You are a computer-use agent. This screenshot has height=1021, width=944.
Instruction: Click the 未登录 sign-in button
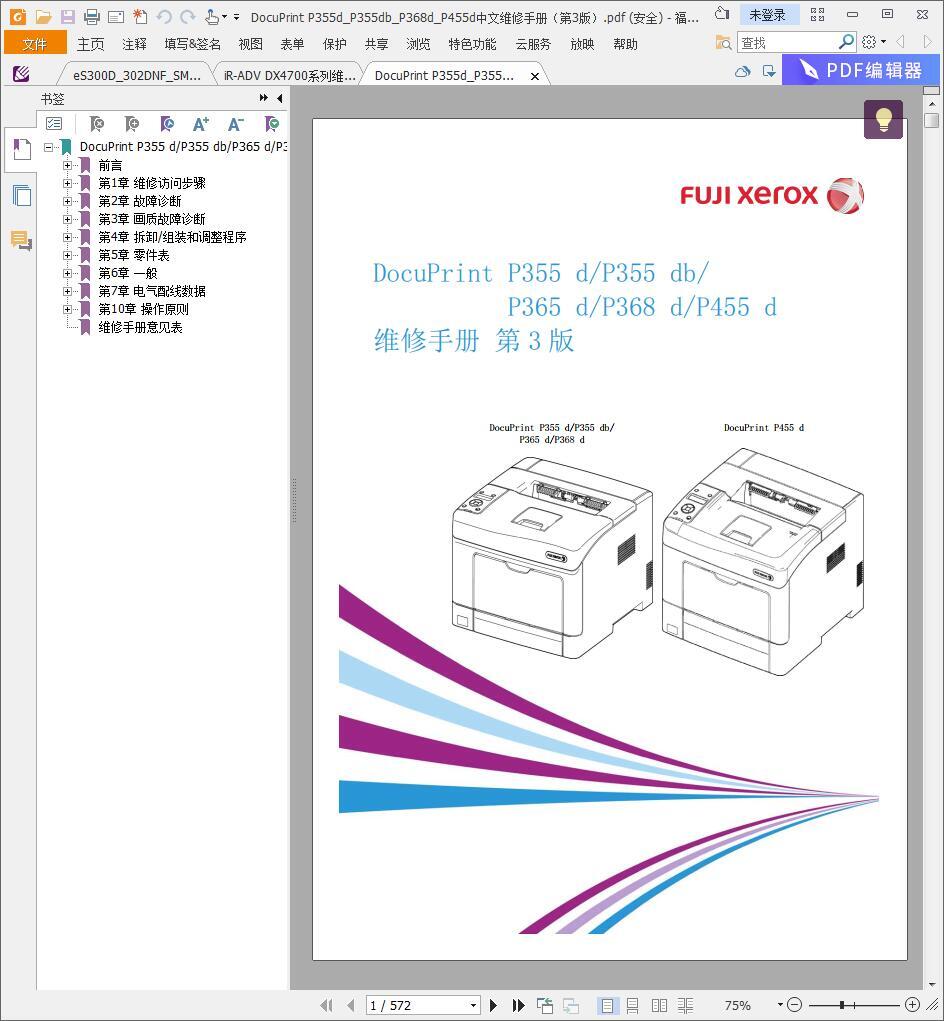(768, 15)
